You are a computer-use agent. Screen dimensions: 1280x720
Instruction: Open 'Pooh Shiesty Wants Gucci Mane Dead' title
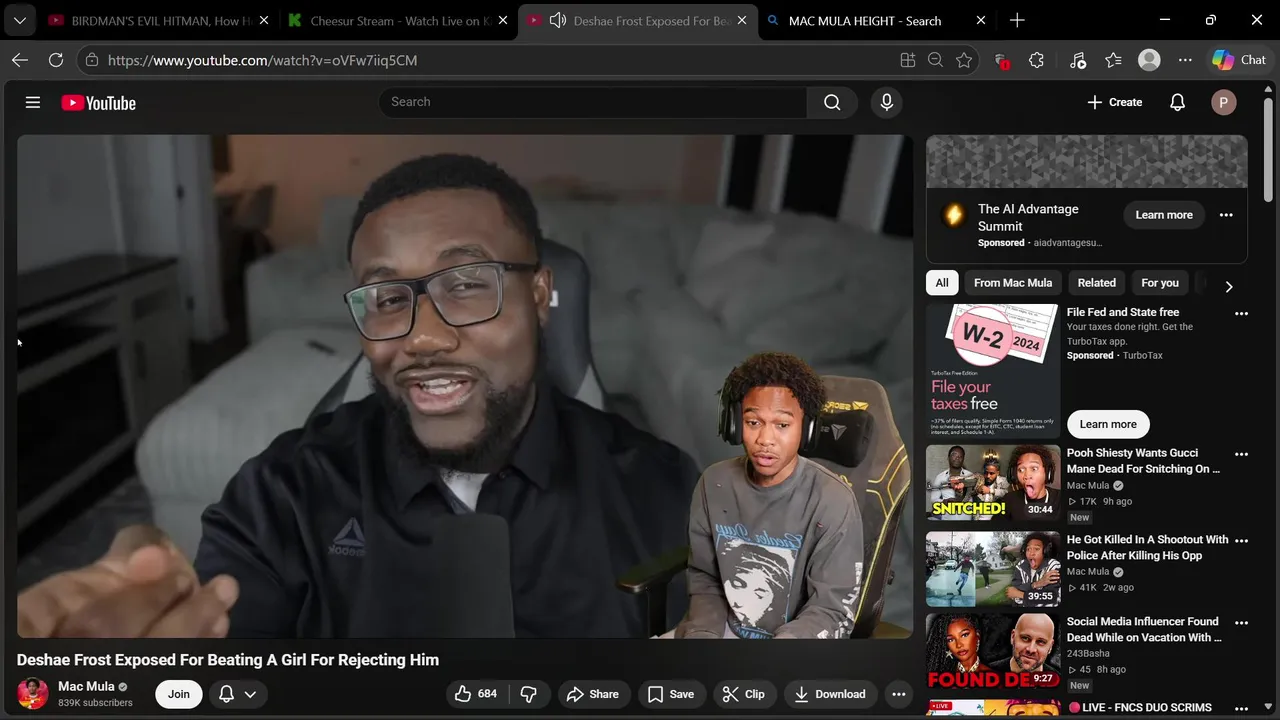1143,461
